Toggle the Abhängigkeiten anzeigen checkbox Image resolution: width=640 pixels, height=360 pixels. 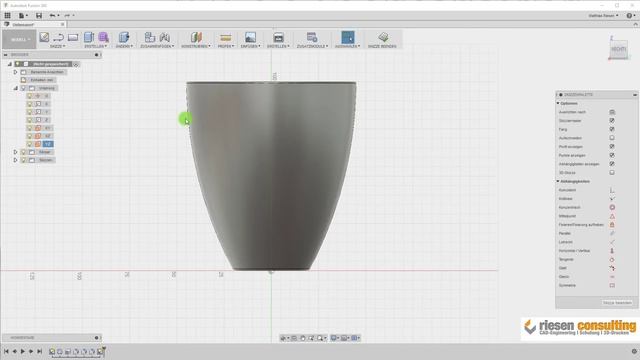(x=612, y=164)
